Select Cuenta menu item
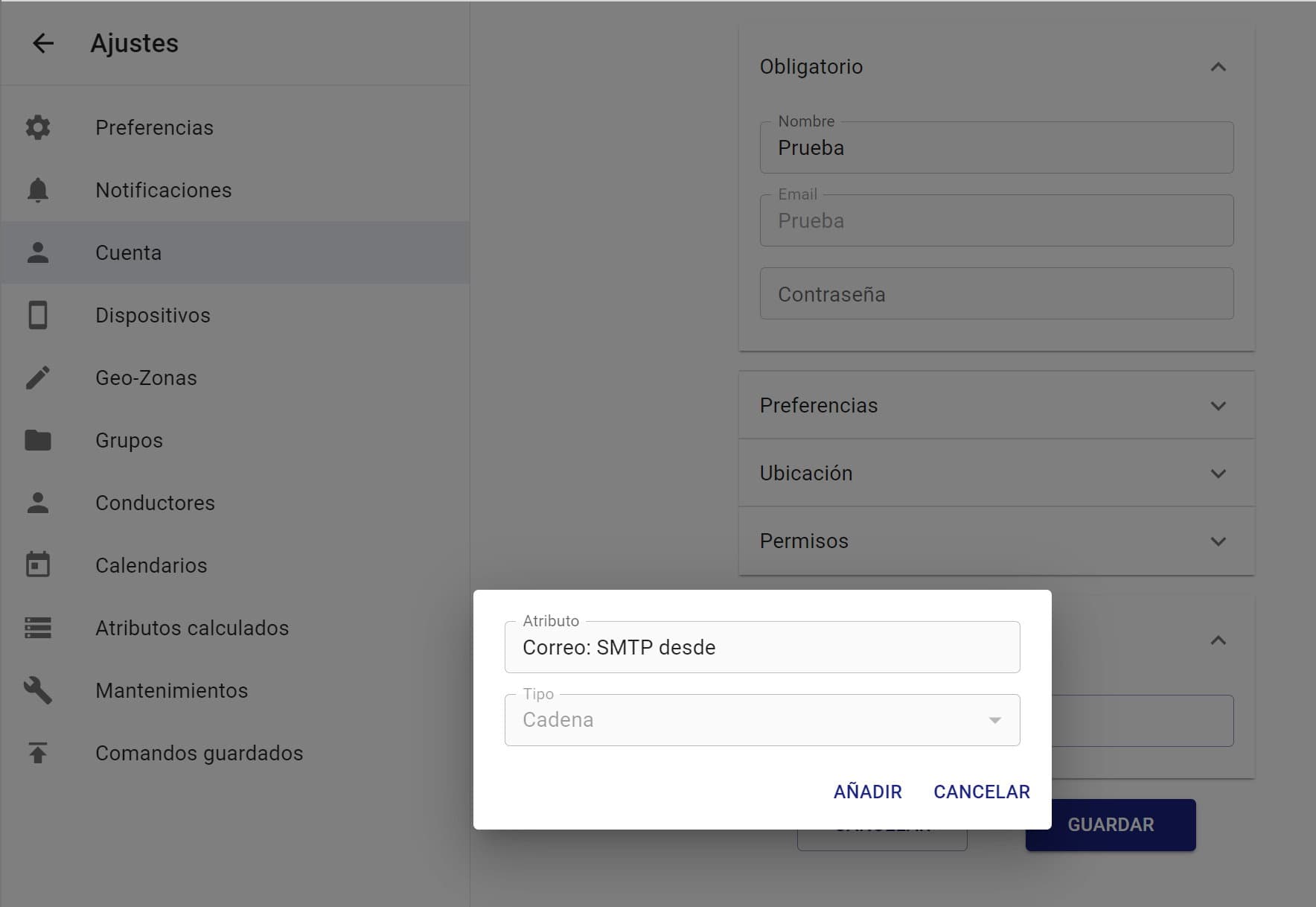The height and width of the screenshot is (907, 1316). point(235,252)
